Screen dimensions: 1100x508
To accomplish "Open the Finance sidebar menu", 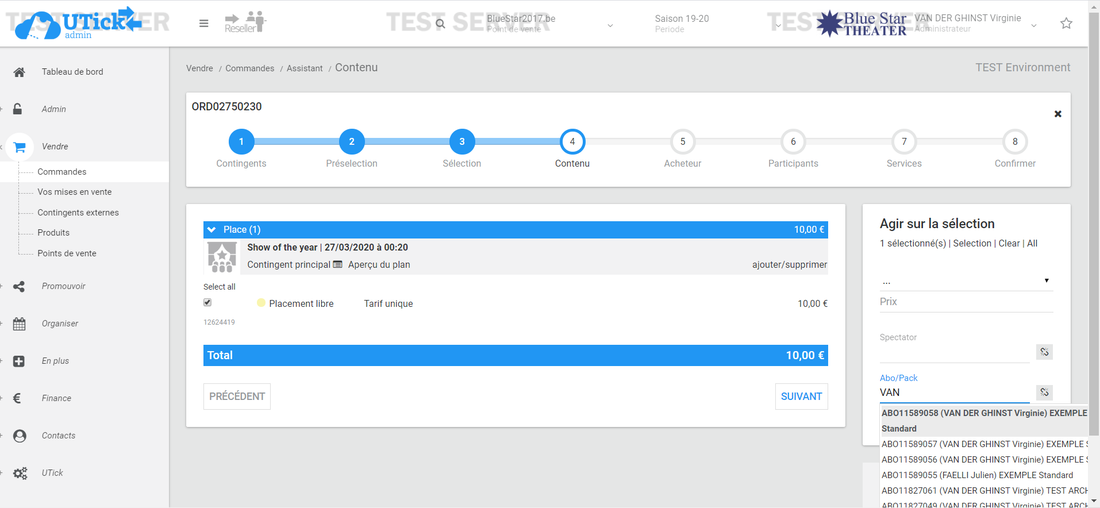I will pyautogui.click(x=56, y=398).
